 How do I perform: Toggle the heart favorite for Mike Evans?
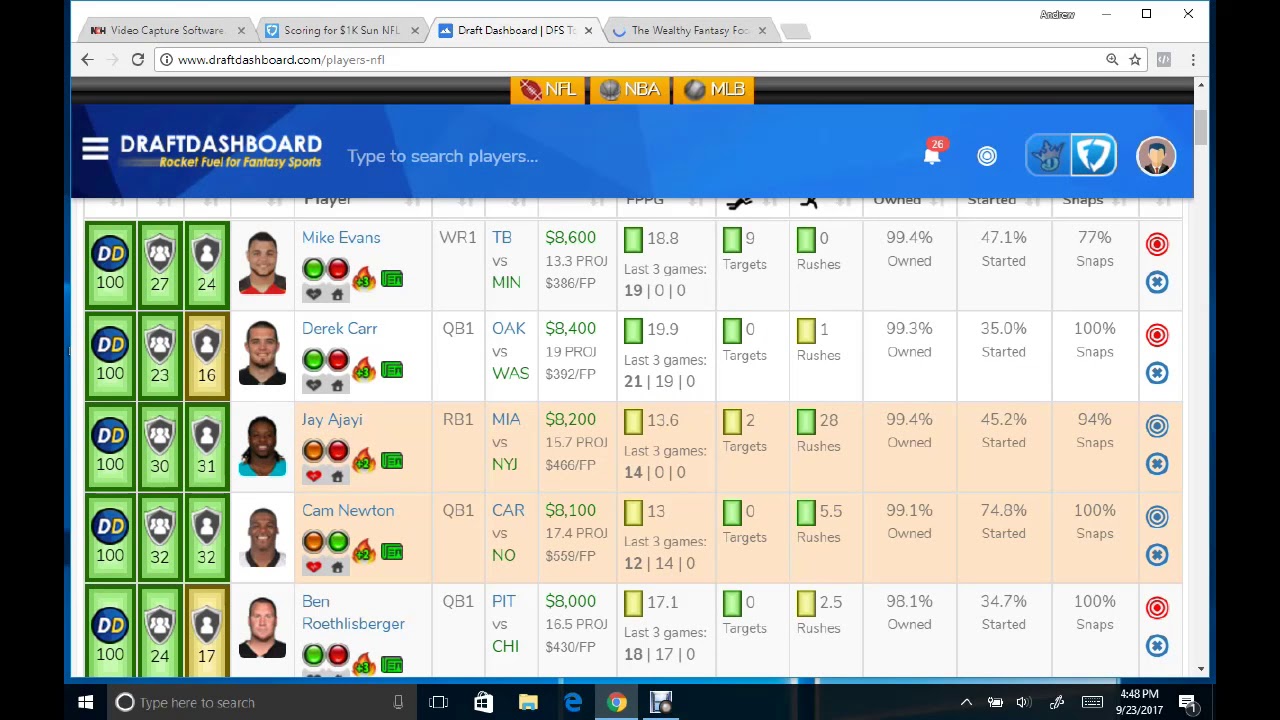coord(313,294)
